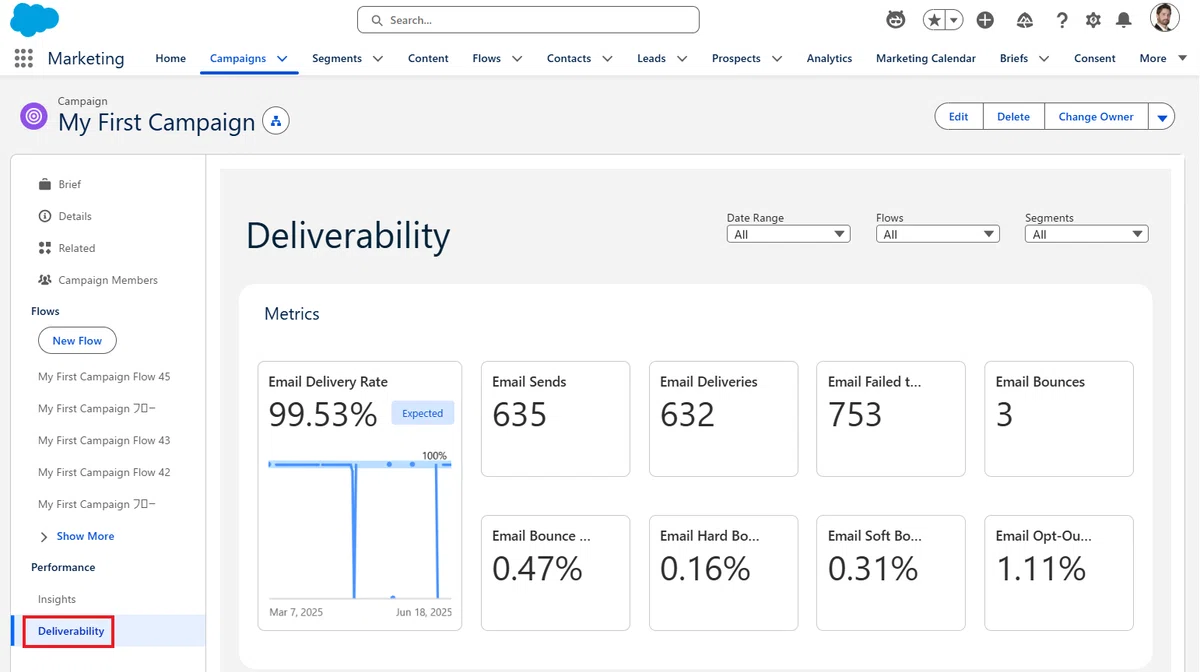Open more actions arrow next to Change Owner
This screenshot has width=1200, height=672.
tap(1162, 117)
